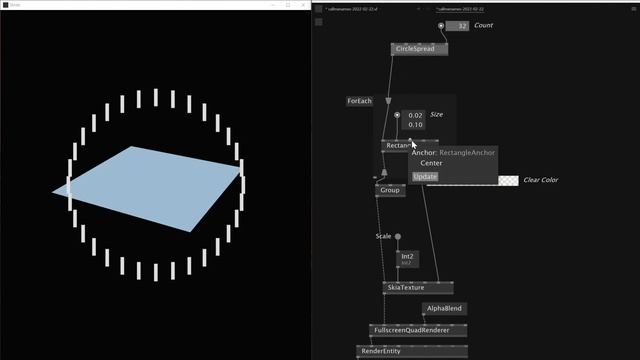Switch to the left document tab

pos(351,9)
